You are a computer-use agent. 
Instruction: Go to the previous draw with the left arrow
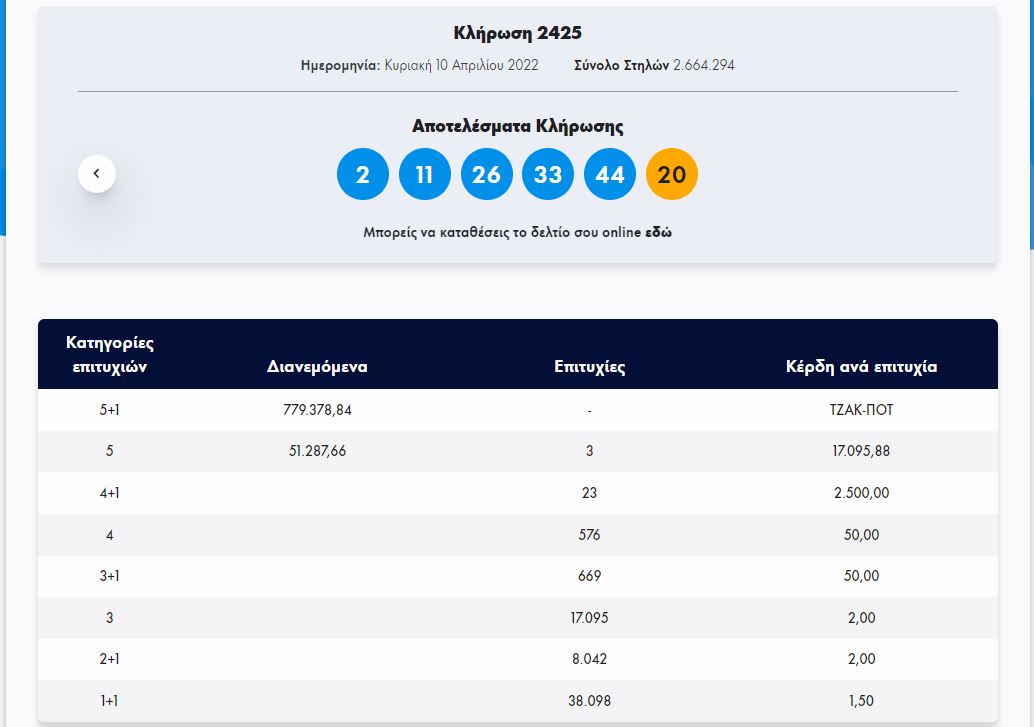97,173
